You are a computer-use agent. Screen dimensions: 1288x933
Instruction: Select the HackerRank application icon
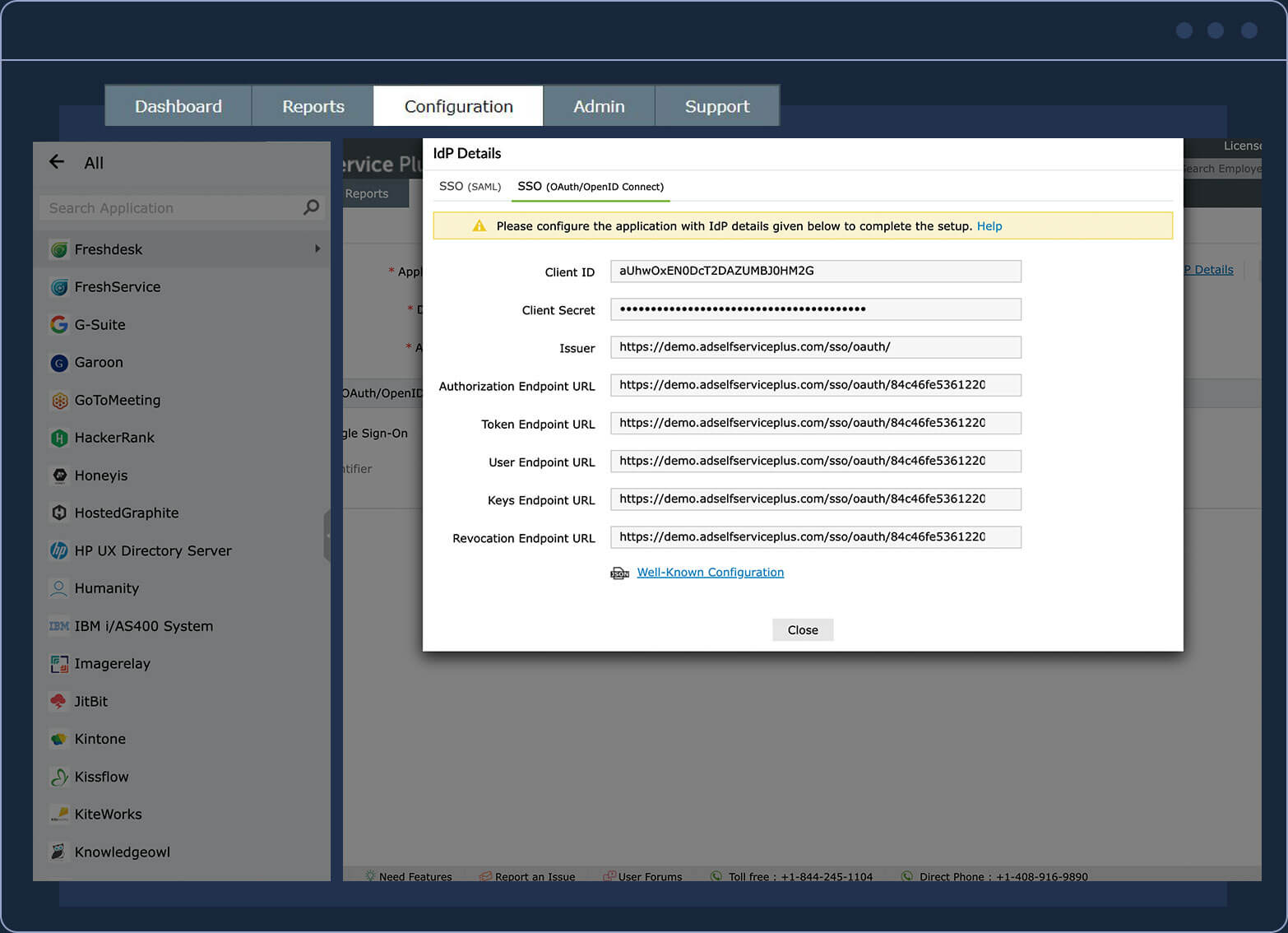pyautogui.click(x=58, y=437)
